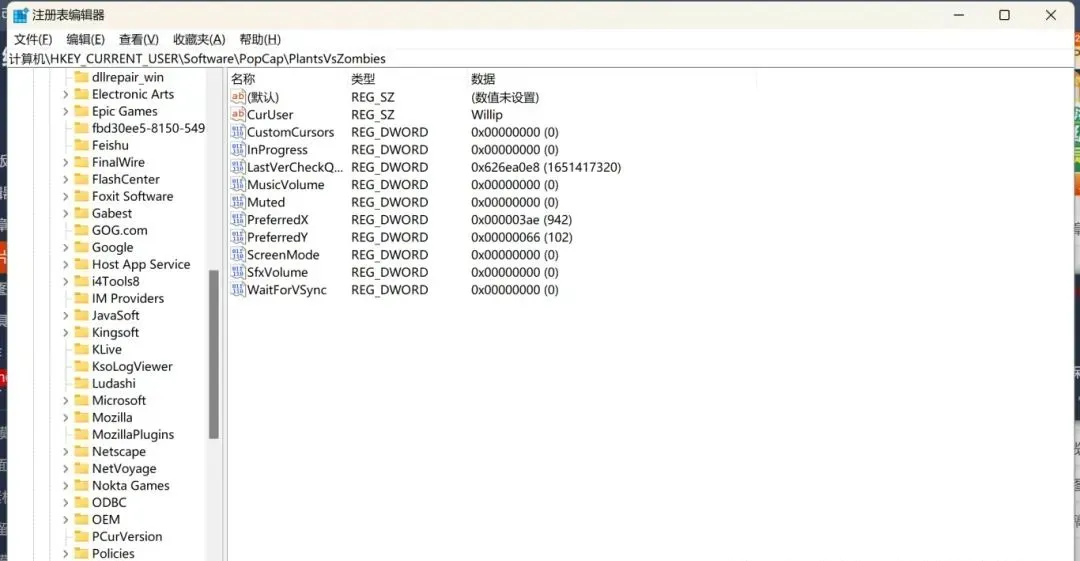Click the Muted DWORD icon

238,202
